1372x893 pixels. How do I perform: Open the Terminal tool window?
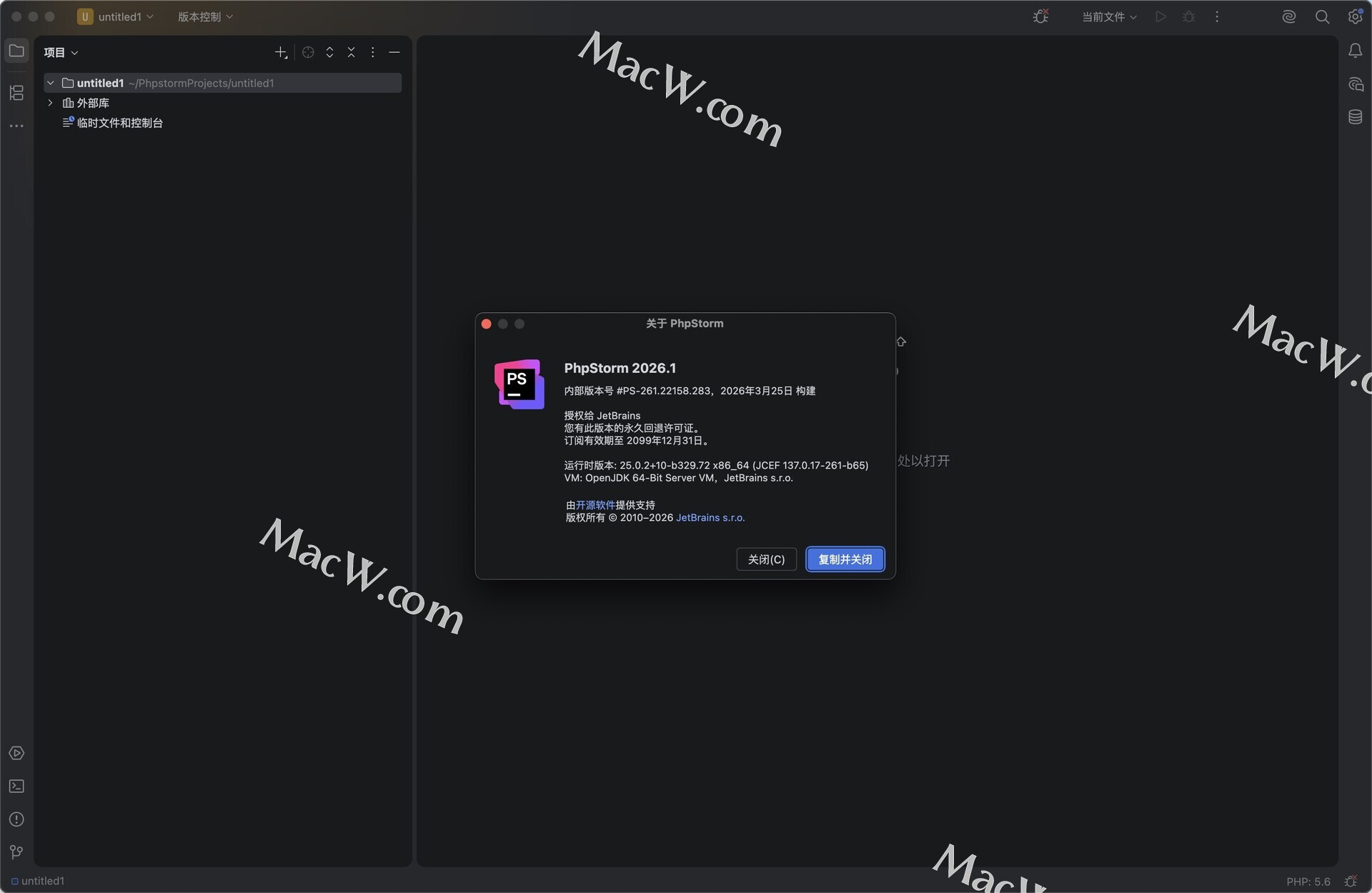[x=16, y=787]
